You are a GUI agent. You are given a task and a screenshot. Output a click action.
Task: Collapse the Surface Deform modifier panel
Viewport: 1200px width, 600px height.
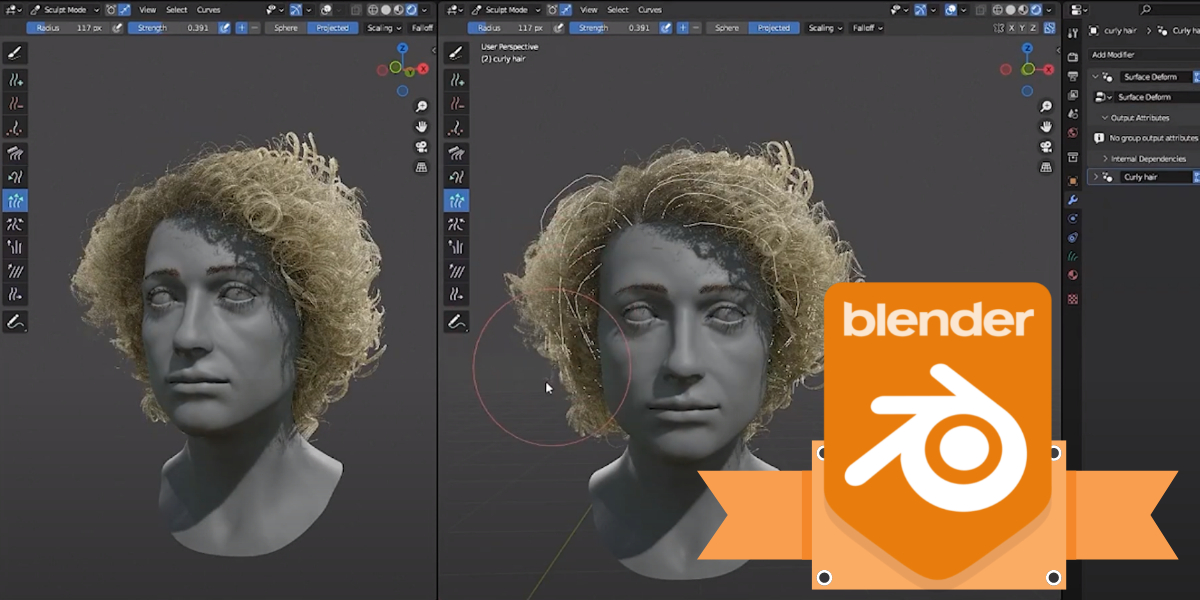coord(1096,77)
